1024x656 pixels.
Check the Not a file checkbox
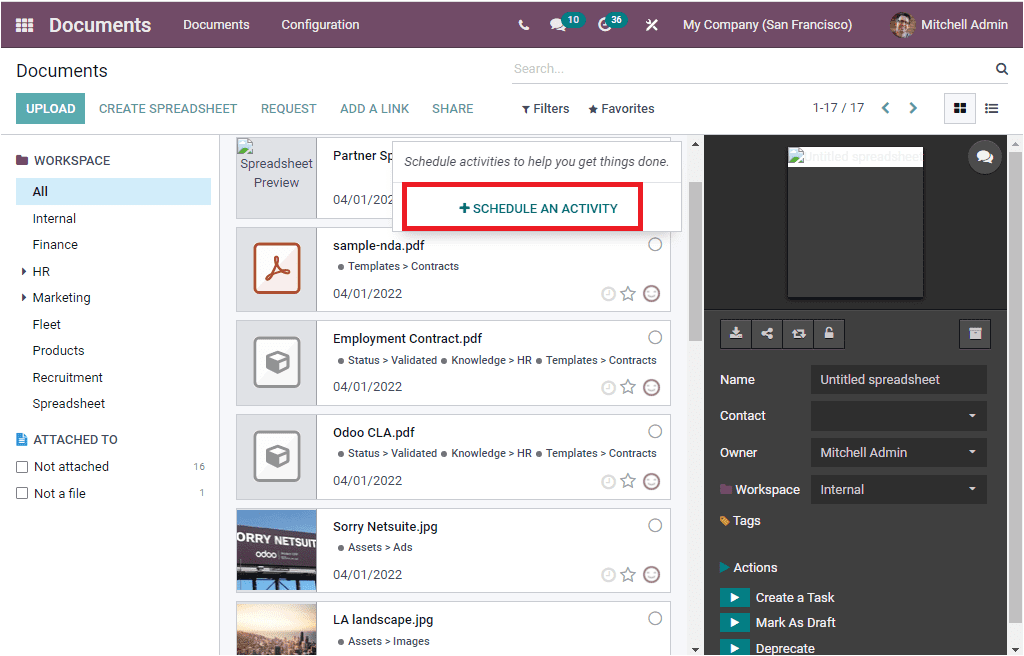pyautogui.click(x=22, y=493)
